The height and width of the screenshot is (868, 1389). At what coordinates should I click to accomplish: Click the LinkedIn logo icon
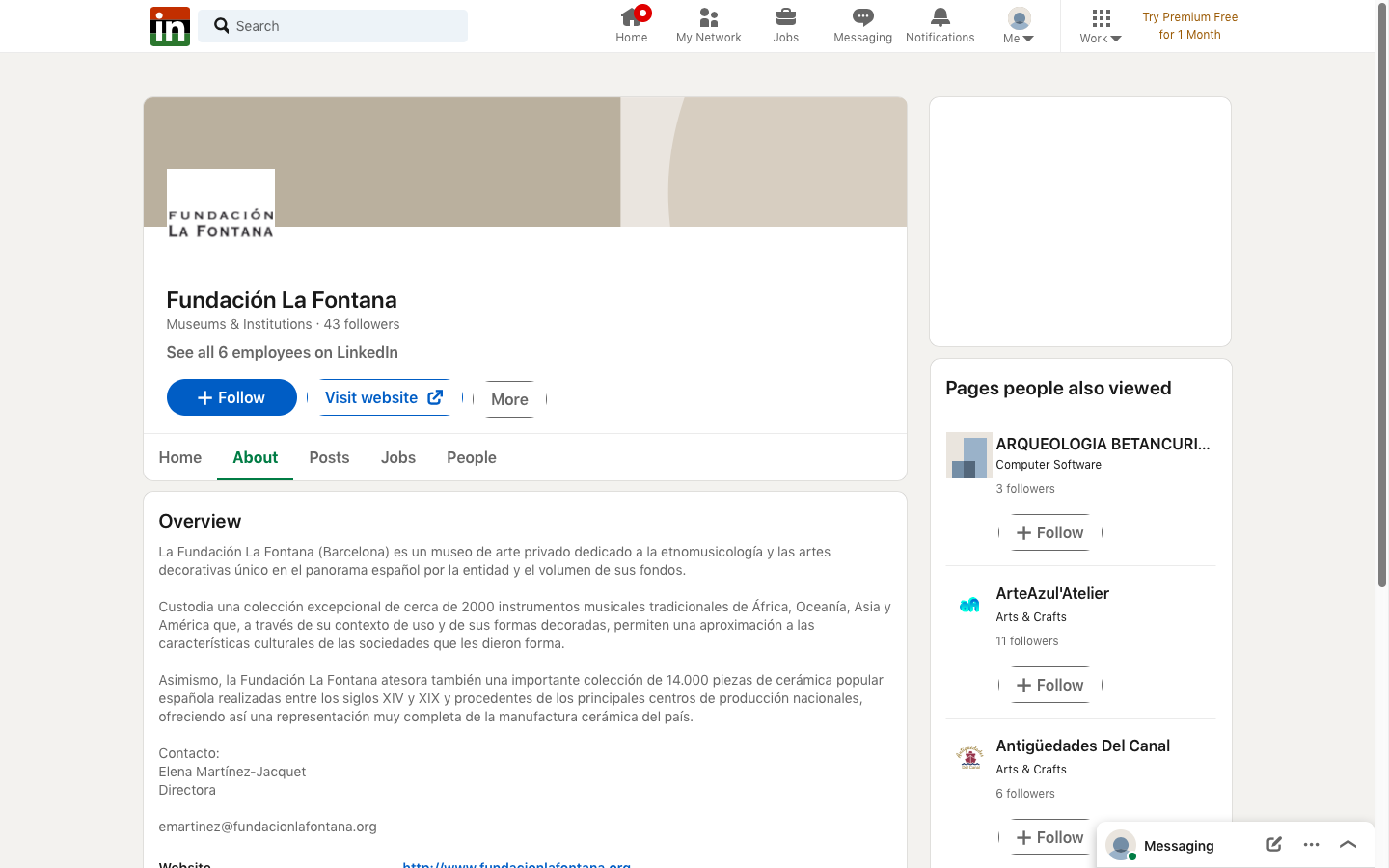coord(170,26)
